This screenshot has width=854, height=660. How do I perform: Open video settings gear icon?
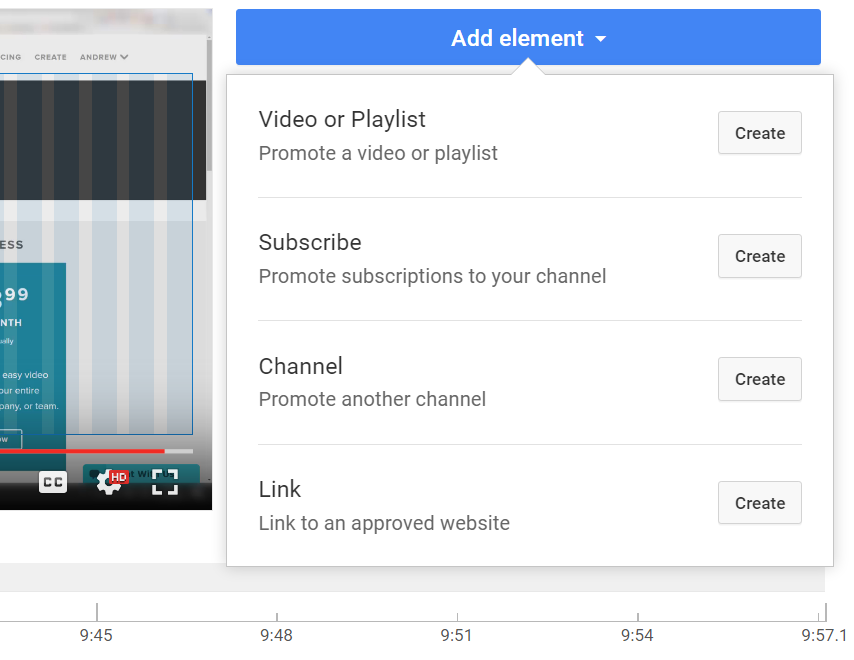pos(109,482)
